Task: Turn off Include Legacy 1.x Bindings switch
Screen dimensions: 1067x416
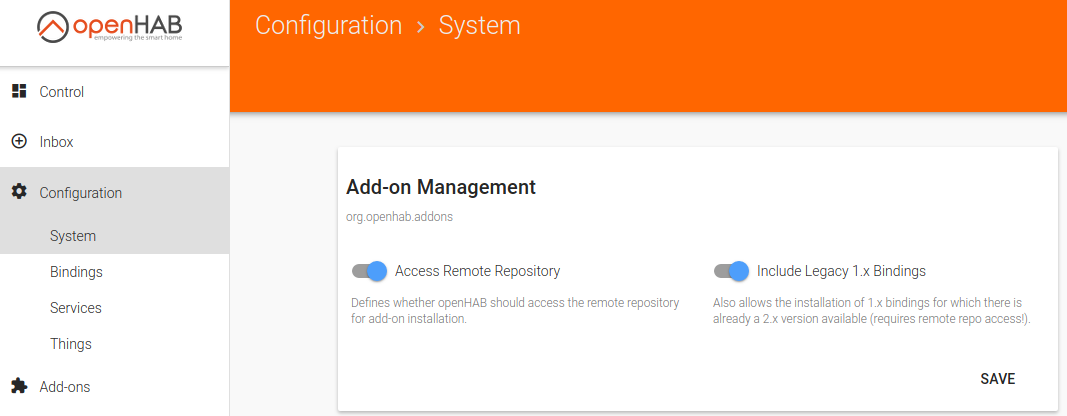Action: pos(731,271)
